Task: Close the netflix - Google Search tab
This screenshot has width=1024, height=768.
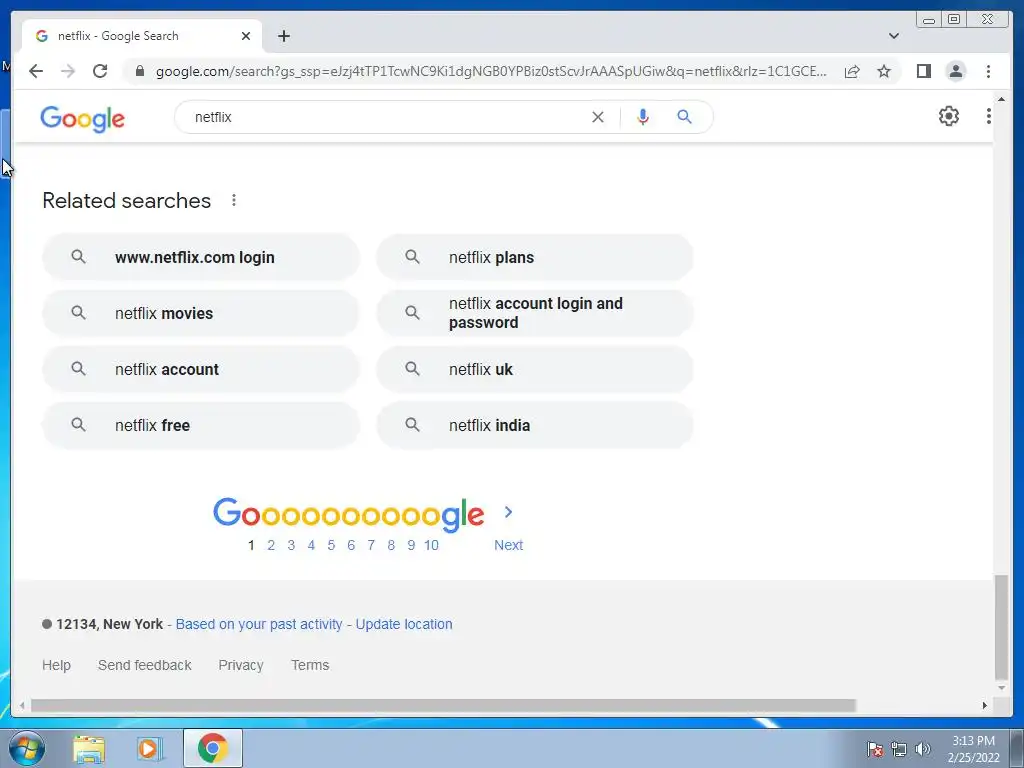Action: (x=246, y=36)
